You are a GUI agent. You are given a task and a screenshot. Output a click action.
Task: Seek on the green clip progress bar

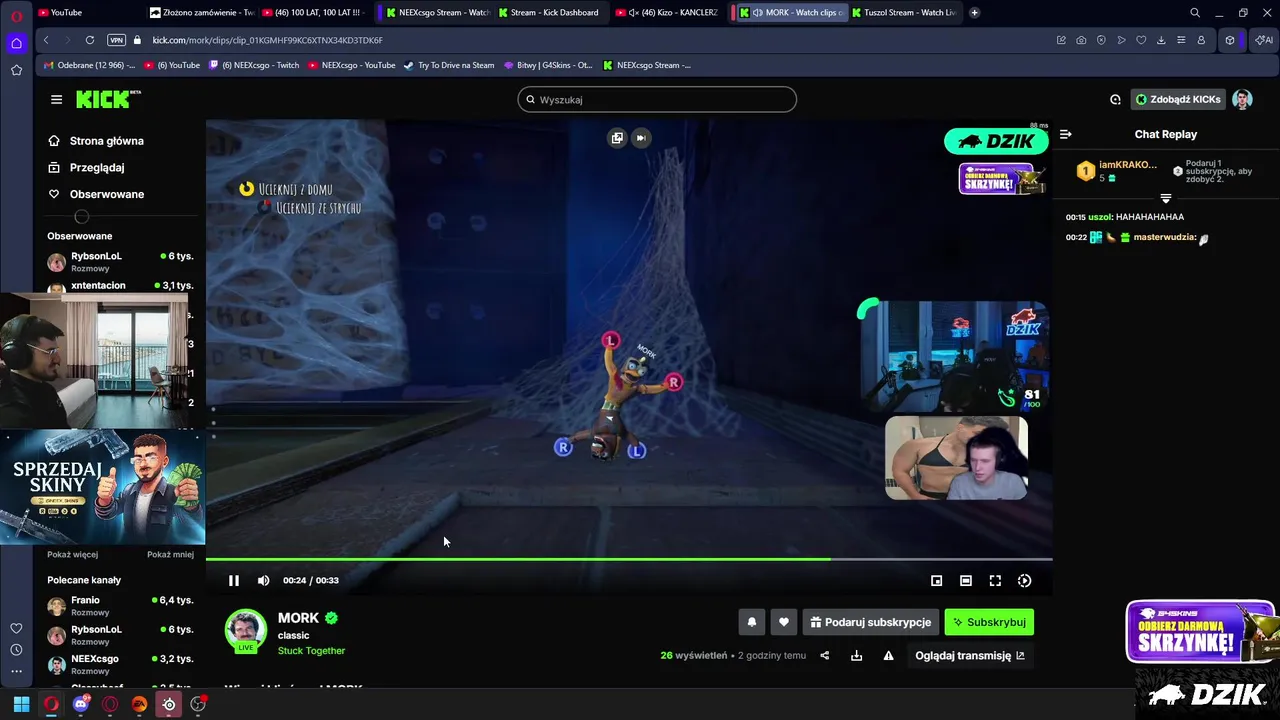[x=629, y=559]
